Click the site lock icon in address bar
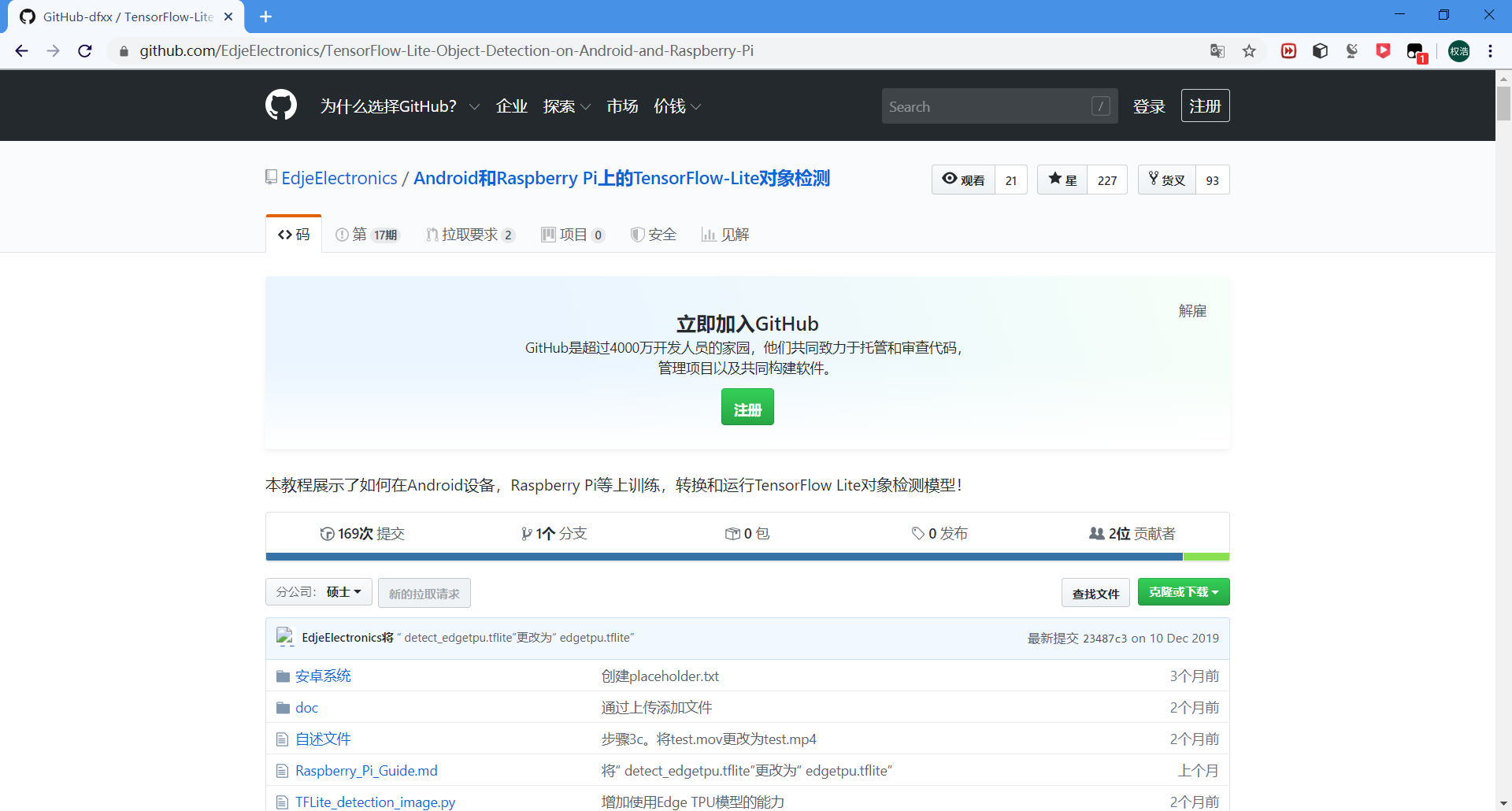1512x811 pixels. 124,51
